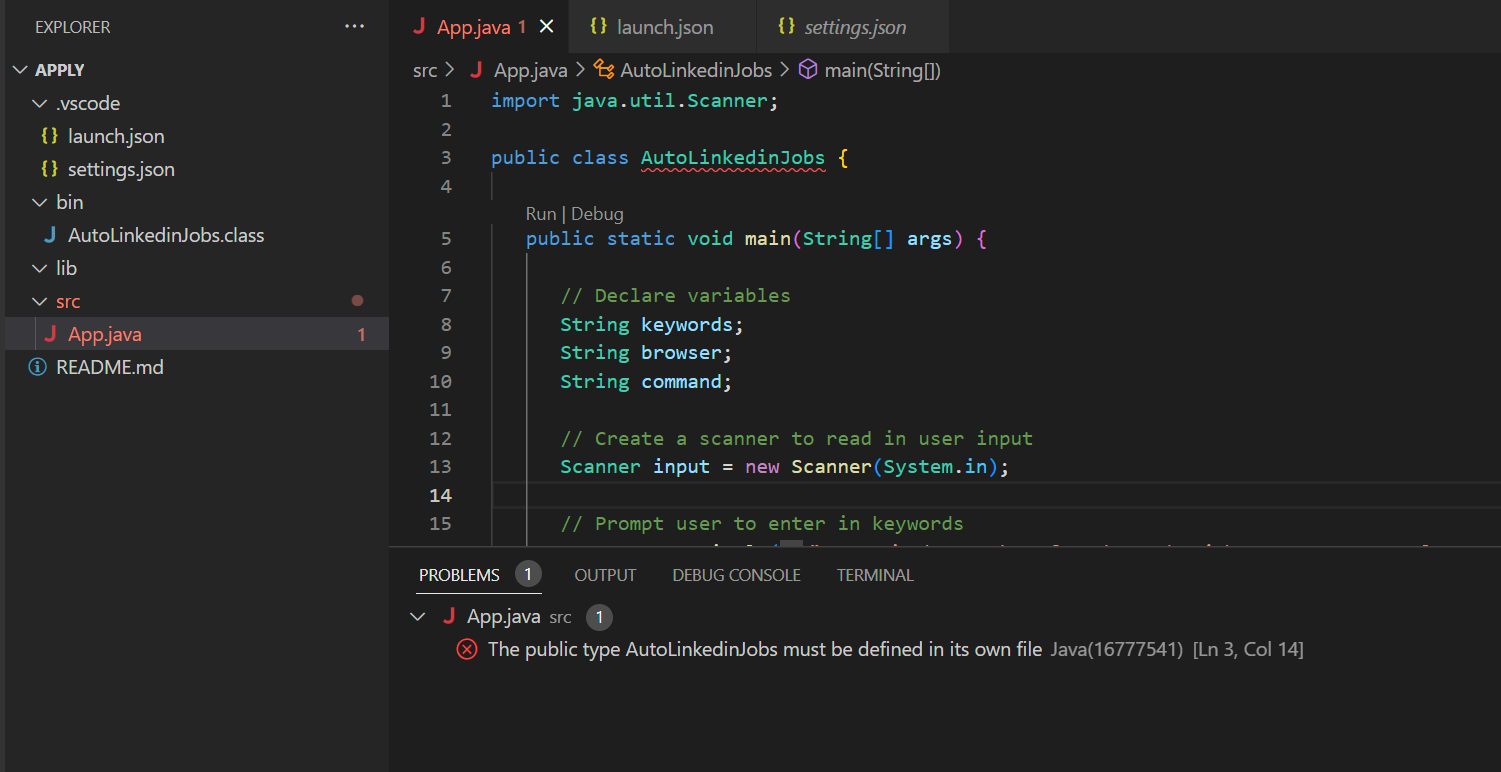
Task: Click the Debug codelens above main
Action: [597, 213]
